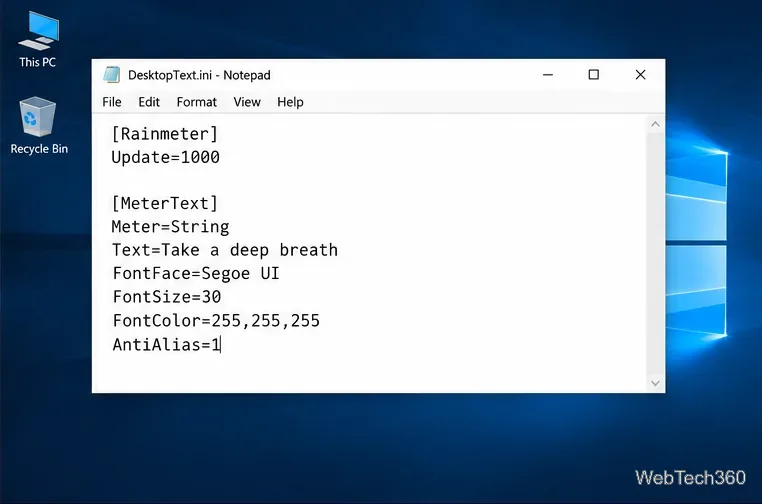
Task: Open the Format menu
Action: (196, 102)
